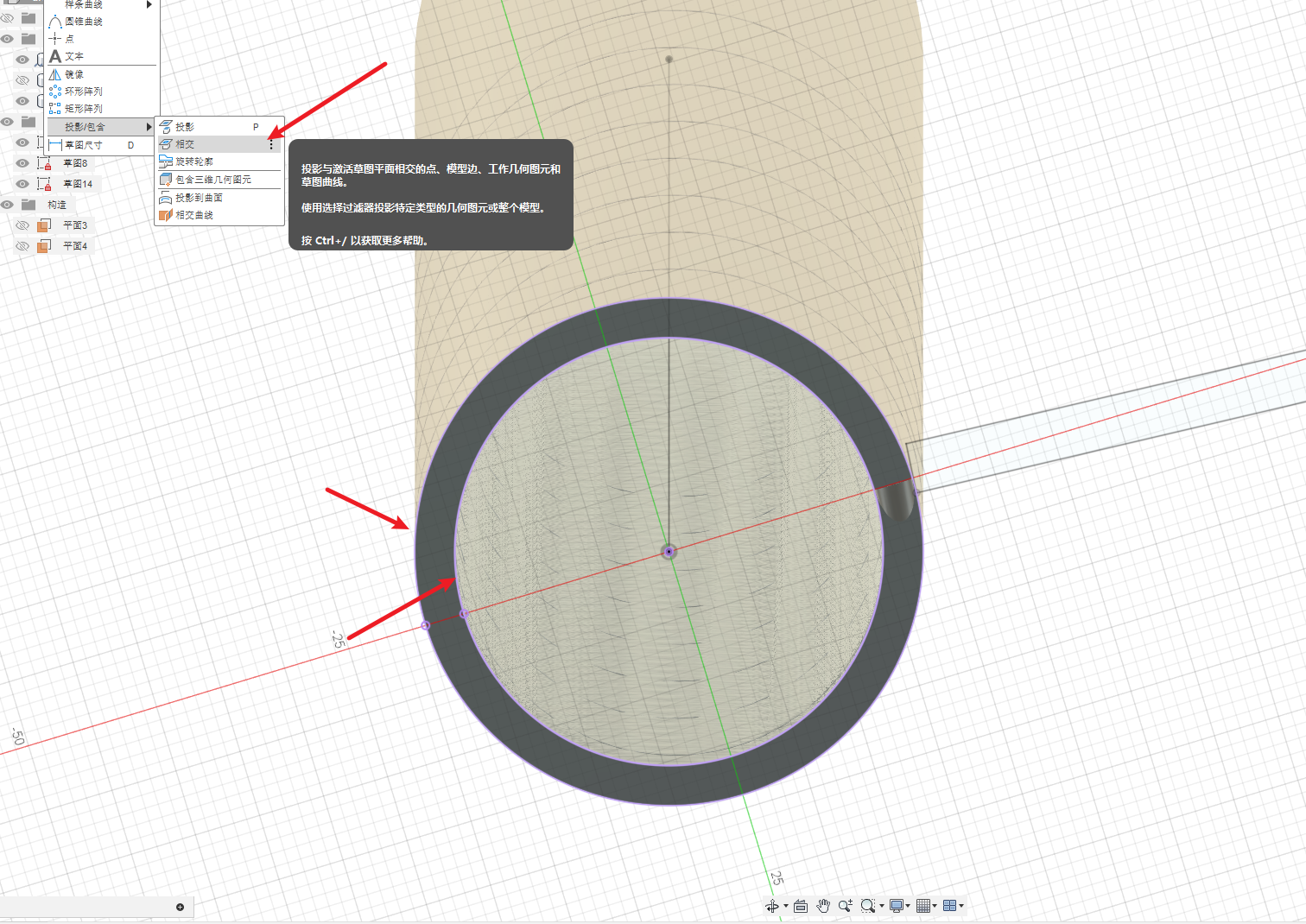This screenshot has height=924, width=1306.
Task: Click 包含三维几何图元 in the submenu
Action: point(213,180)
